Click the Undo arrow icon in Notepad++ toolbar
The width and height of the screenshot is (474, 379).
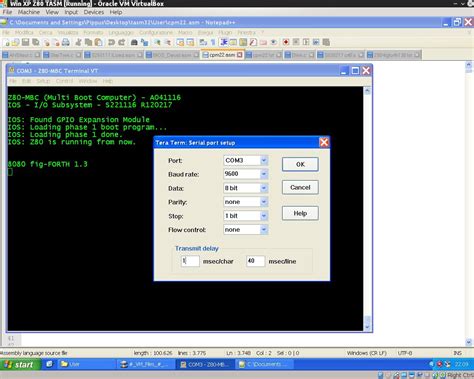coord(111,42)
